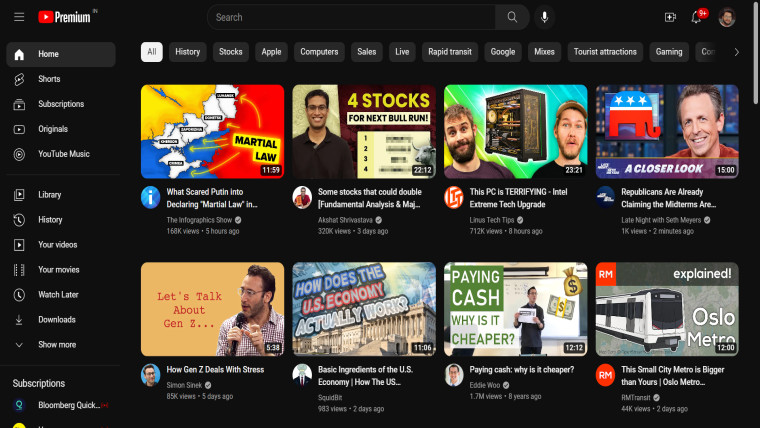Open the notifications bell
760x428 pixels.
pyautogui.click(x=696, y=17)
